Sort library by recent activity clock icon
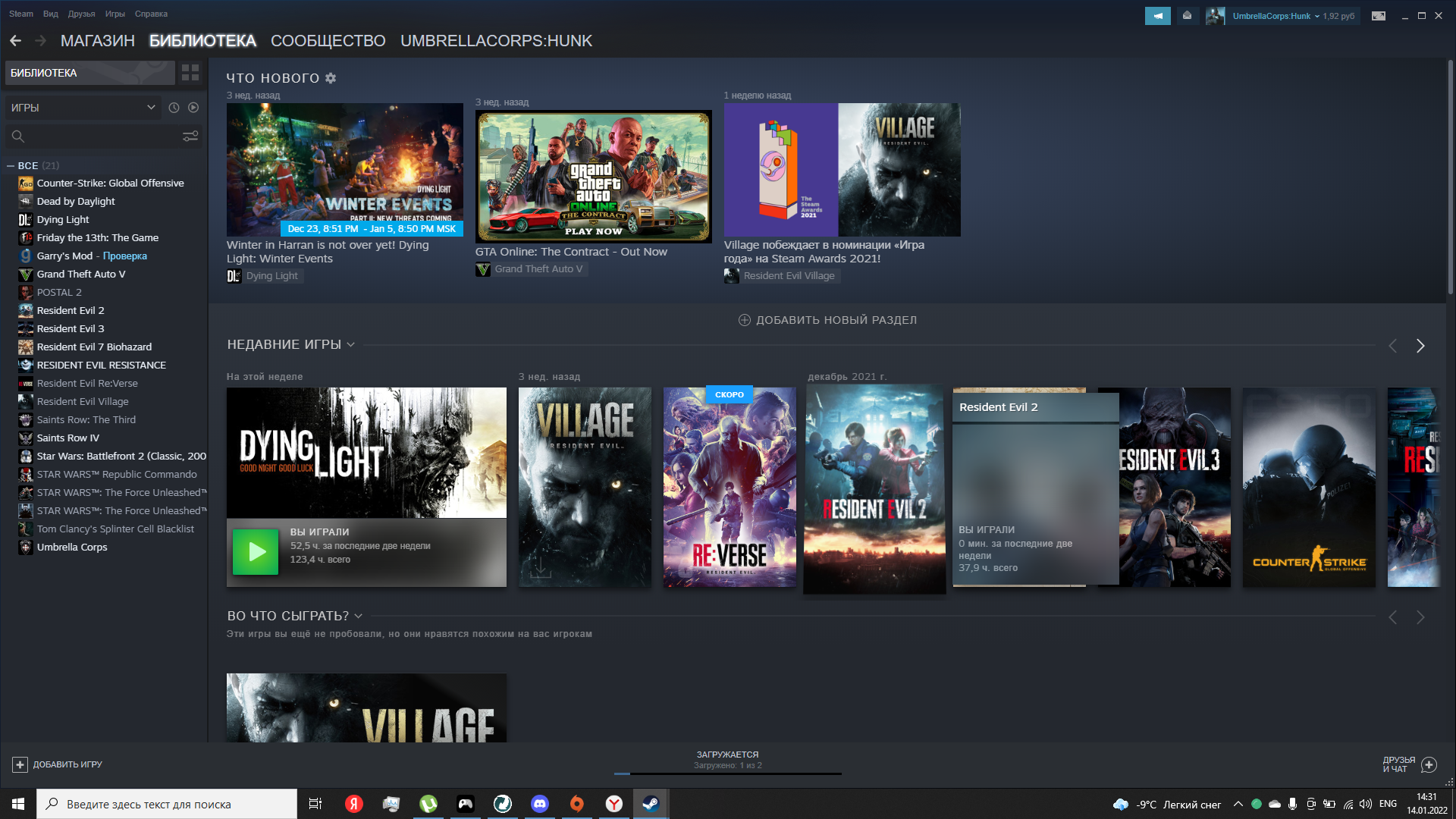 pos(174,108)
